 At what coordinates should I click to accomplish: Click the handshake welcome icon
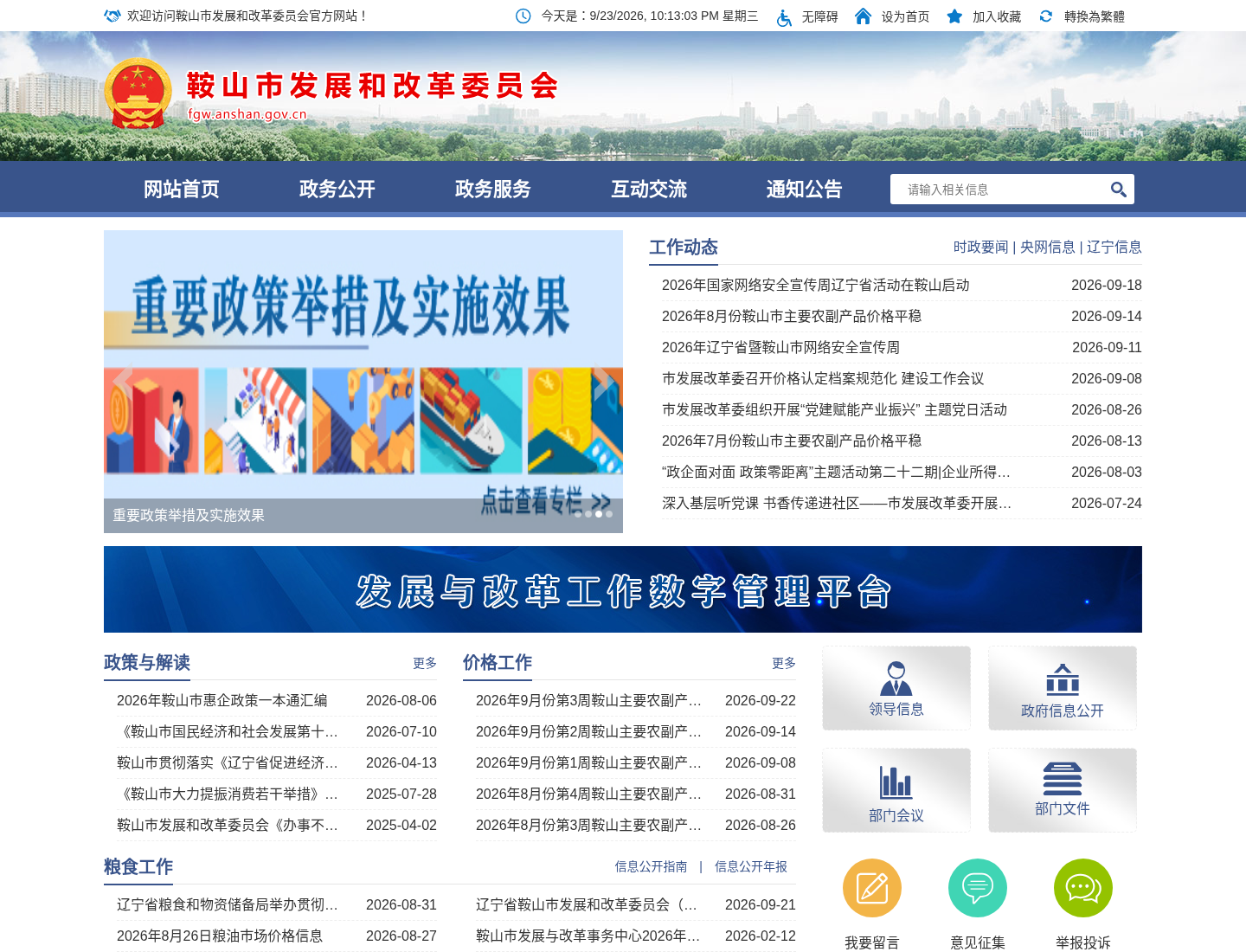(112, 16)
